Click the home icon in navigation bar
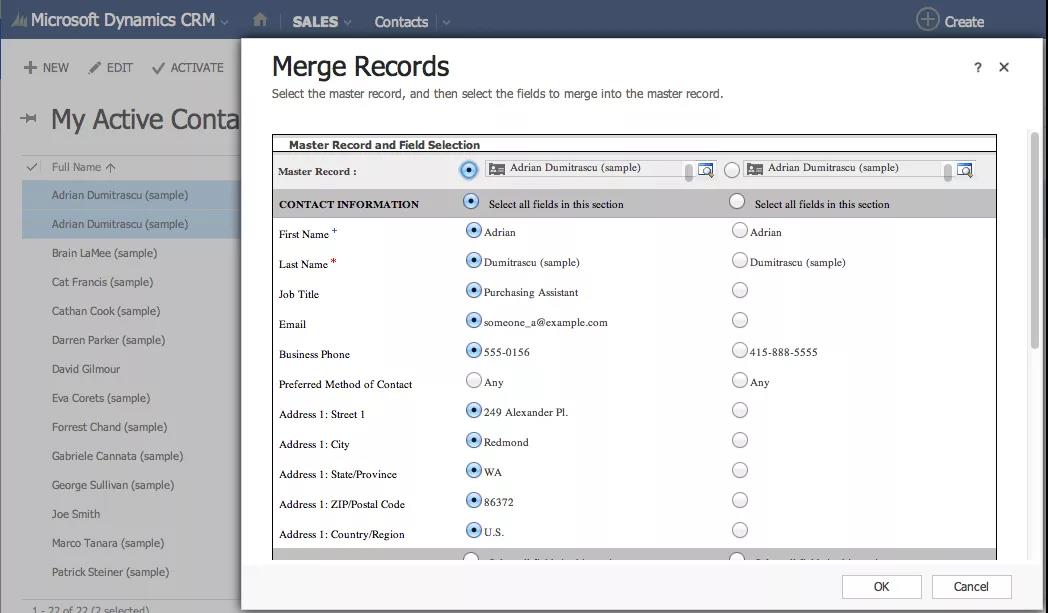 tap(260, 20)
